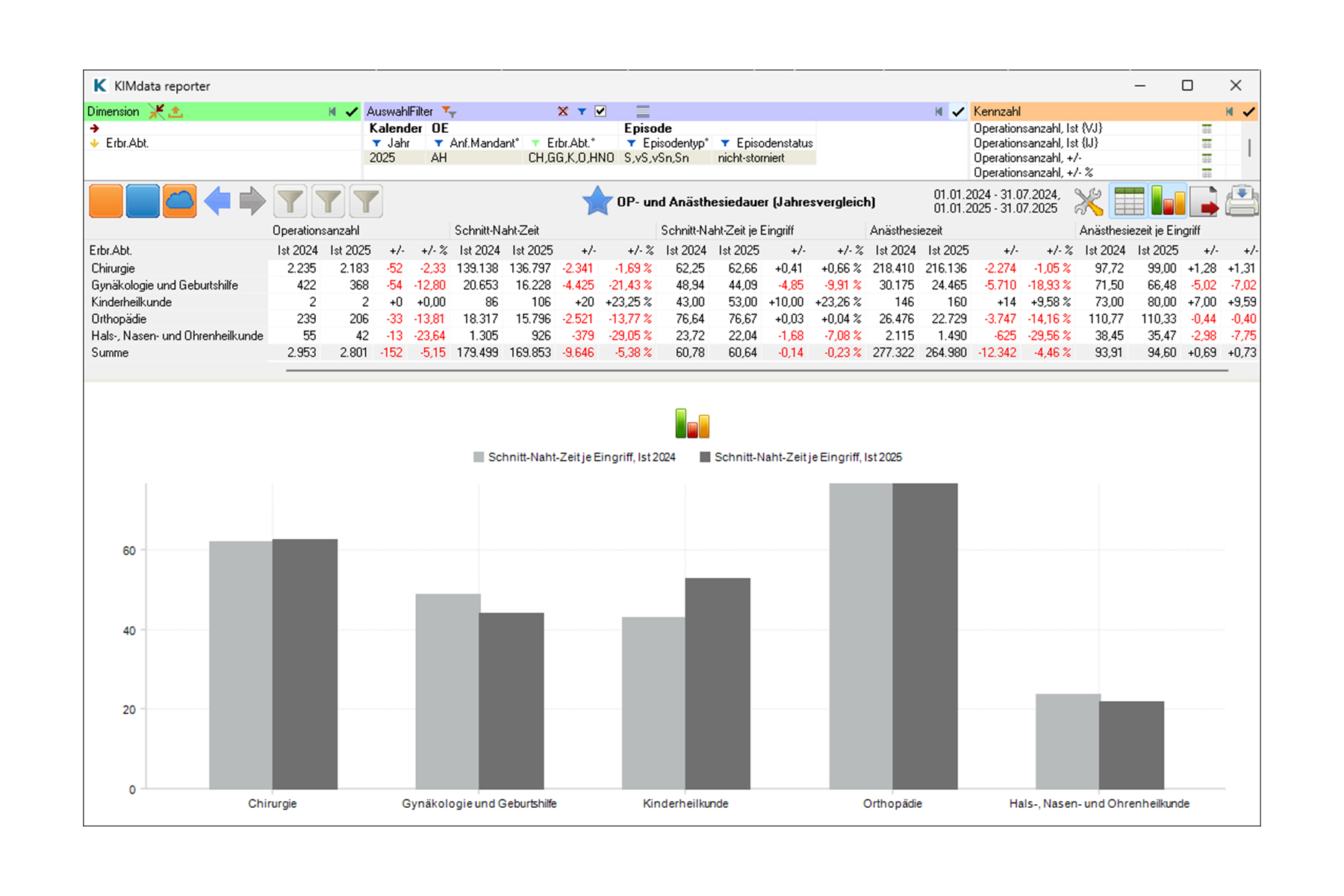
Task: Click the orange cloud button
Action: point(179,202)
